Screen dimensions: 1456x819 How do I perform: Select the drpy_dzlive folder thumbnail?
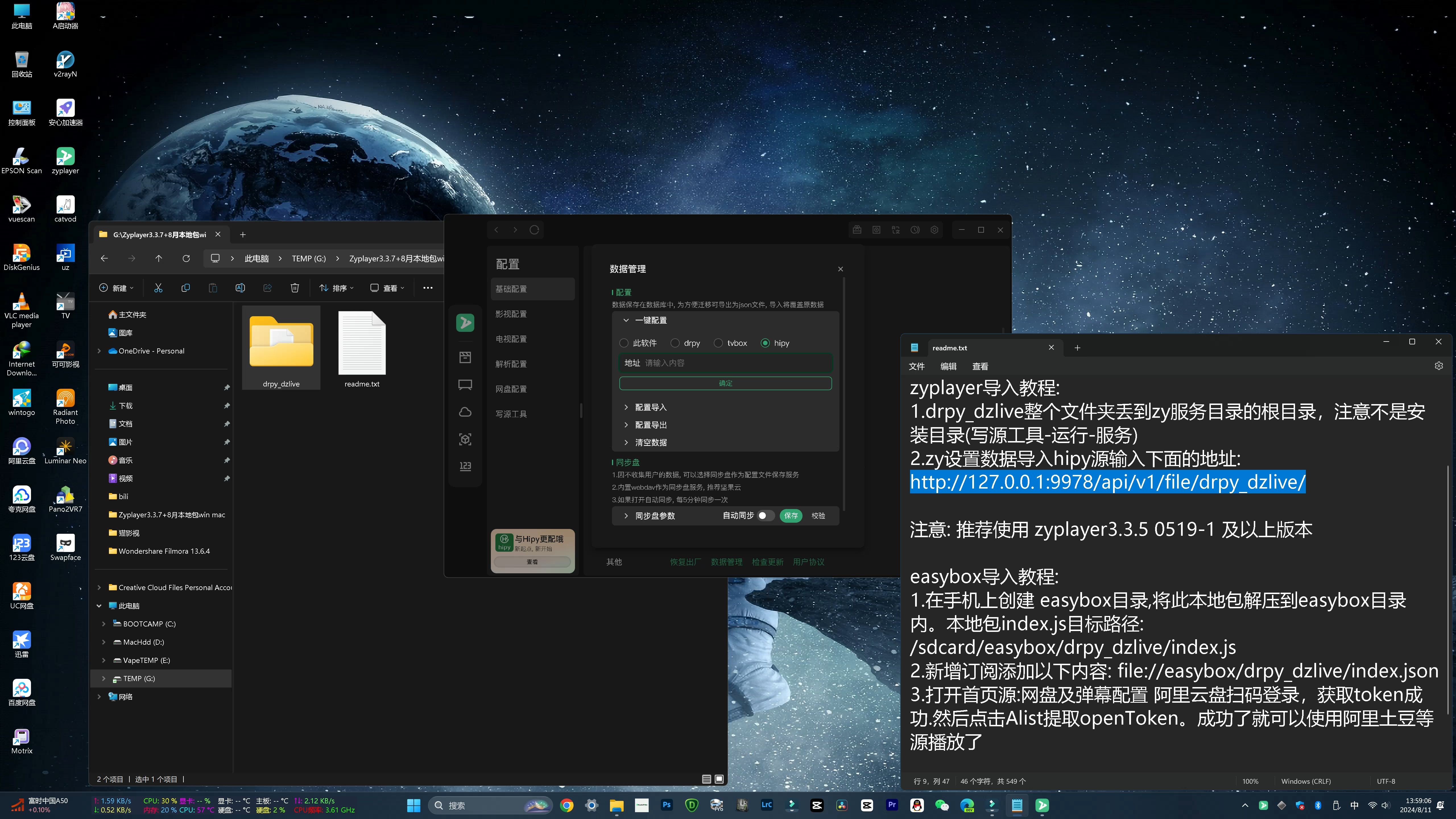tap(281, 348)
